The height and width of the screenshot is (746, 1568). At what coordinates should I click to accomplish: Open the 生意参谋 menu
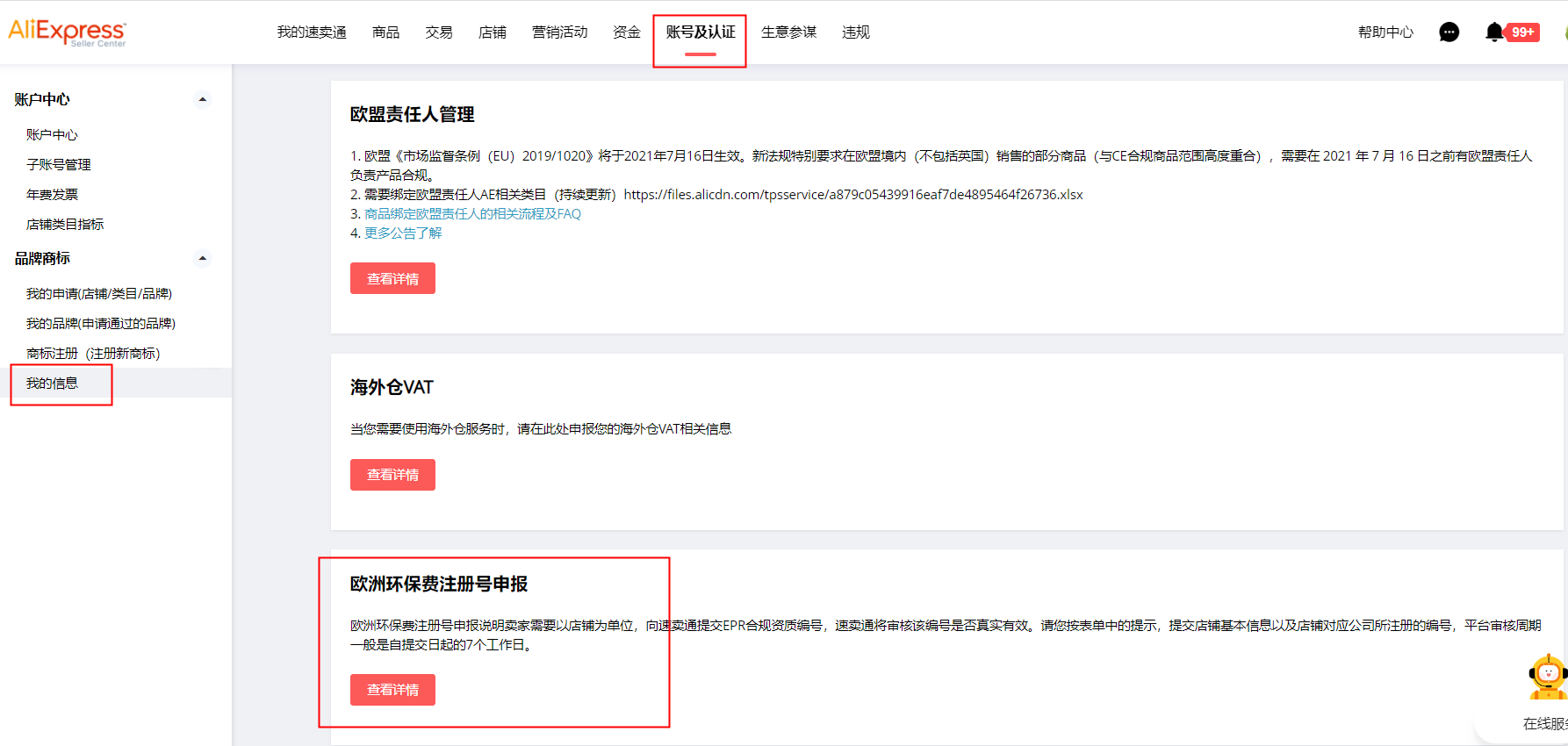789,32
